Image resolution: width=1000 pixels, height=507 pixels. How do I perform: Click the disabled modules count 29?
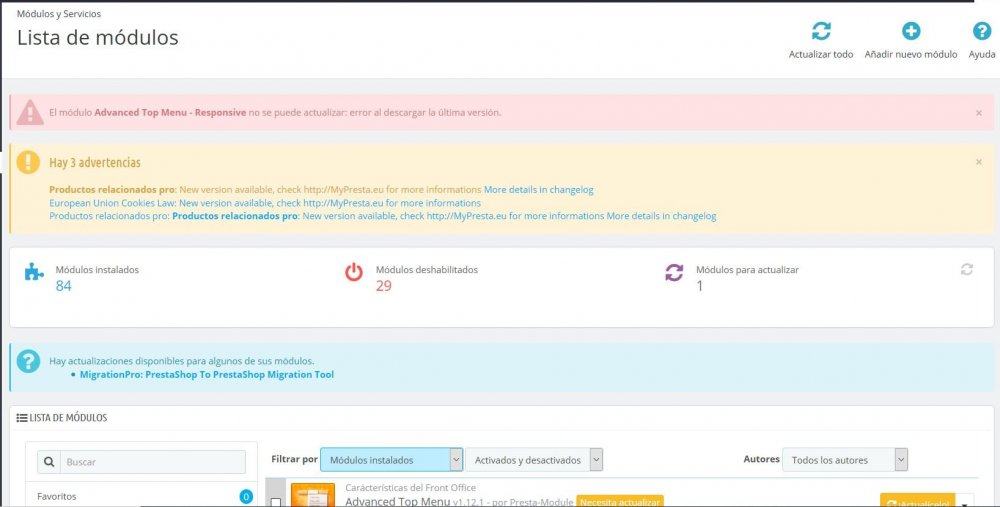click(383, 286)
